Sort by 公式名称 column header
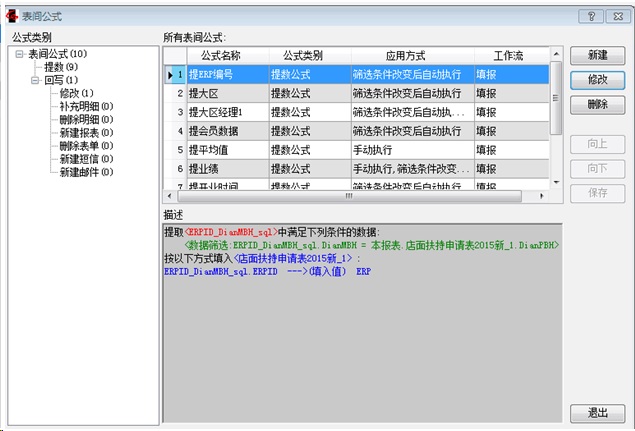The width and height of the screenshot is (635, 431). tap(226, 55)
